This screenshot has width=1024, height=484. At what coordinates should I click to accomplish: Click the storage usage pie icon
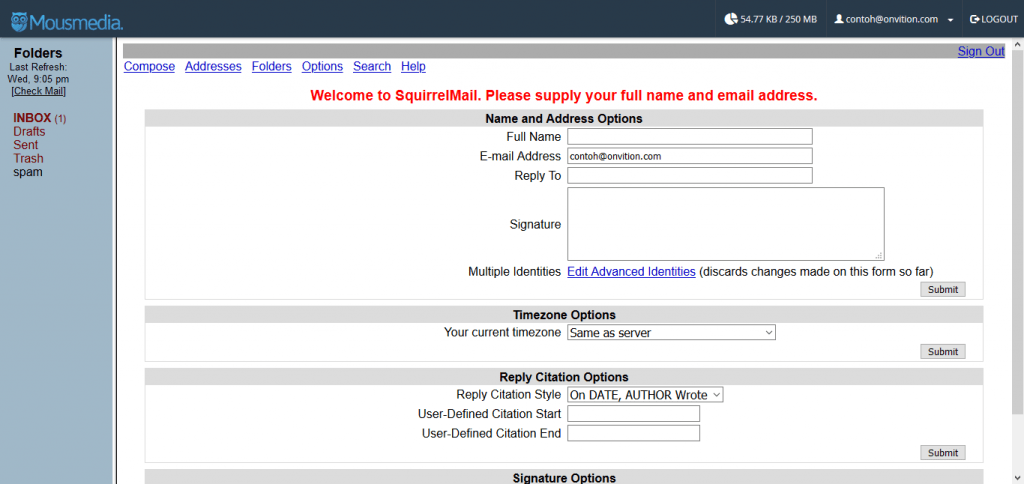731,19
